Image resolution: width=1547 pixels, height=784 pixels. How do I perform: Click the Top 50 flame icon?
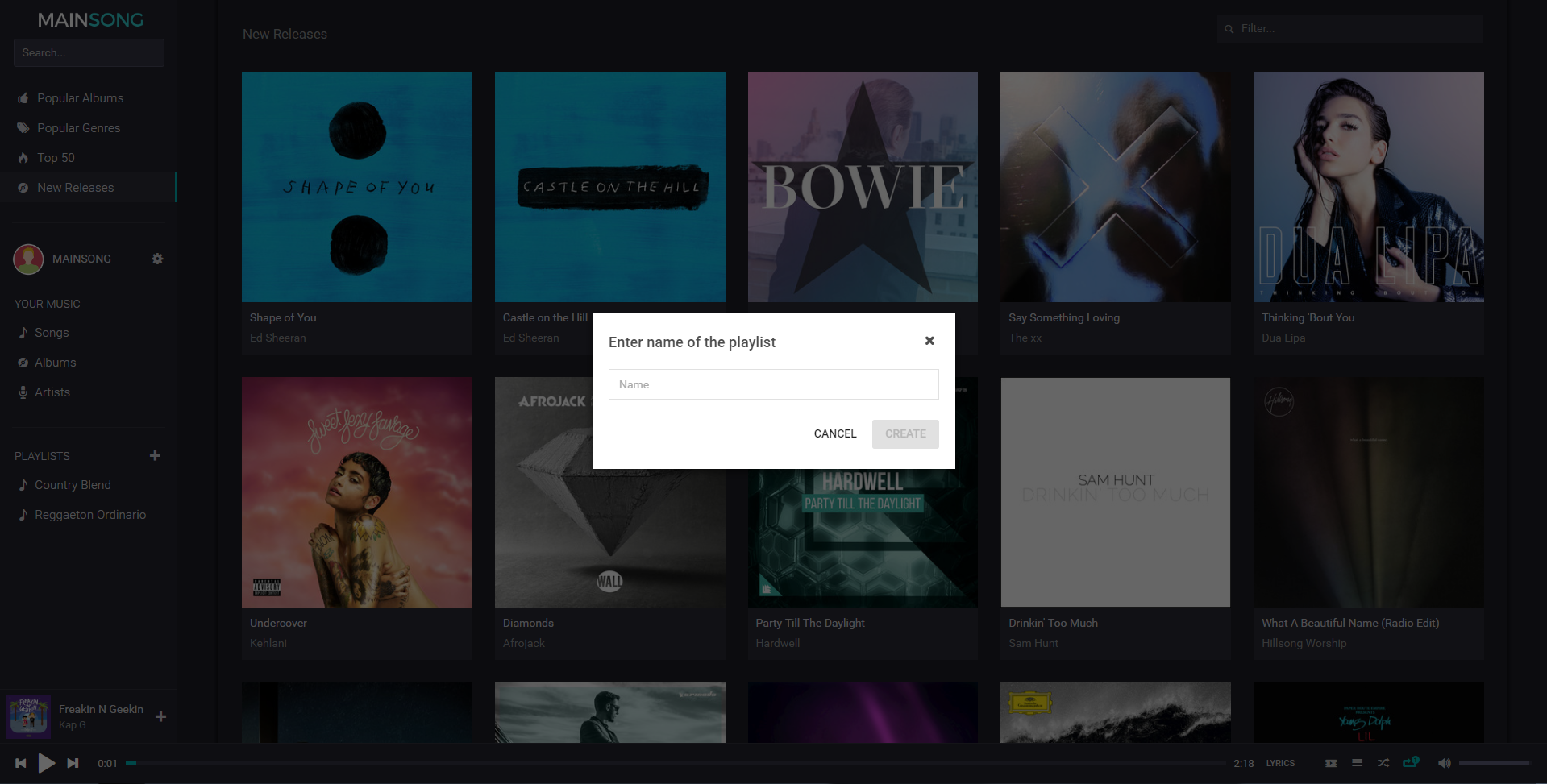[23, 158]
